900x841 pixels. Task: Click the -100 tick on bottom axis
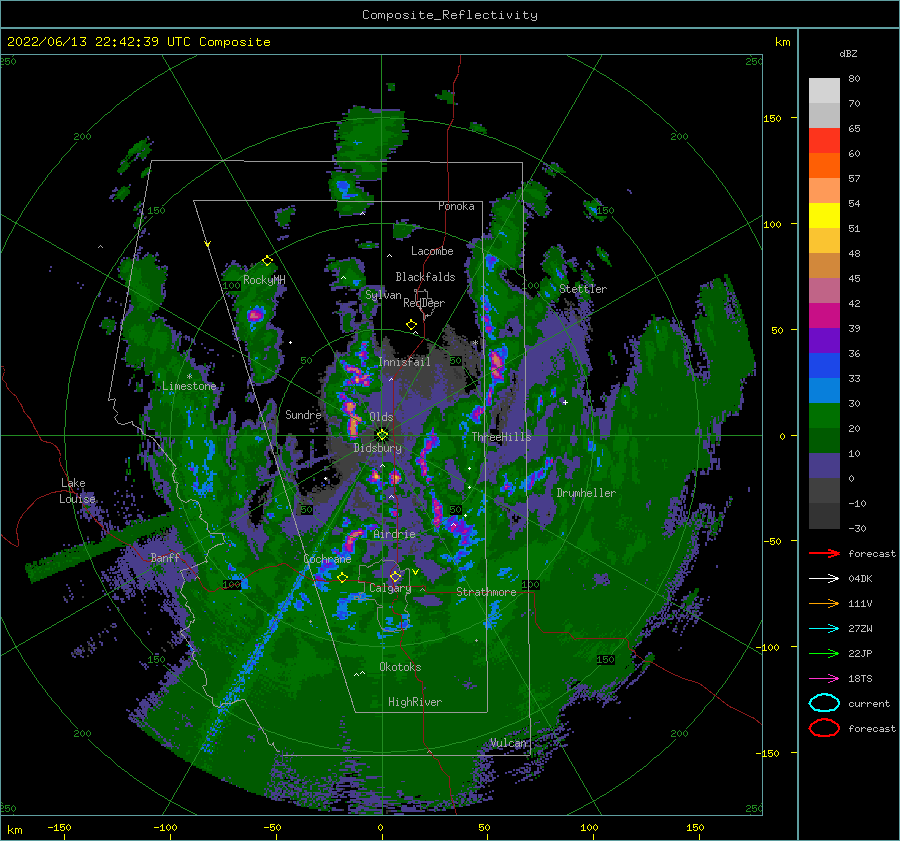[165, 827]
